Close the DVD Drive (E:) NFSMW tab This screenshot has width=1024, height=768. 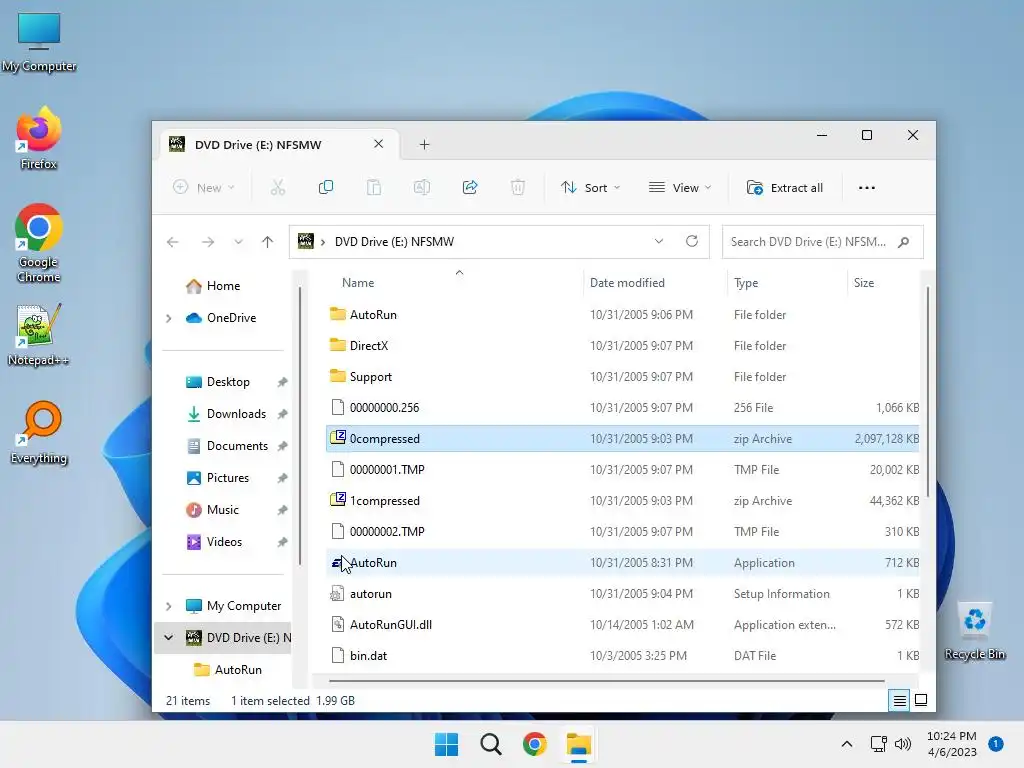coord(378,144)
